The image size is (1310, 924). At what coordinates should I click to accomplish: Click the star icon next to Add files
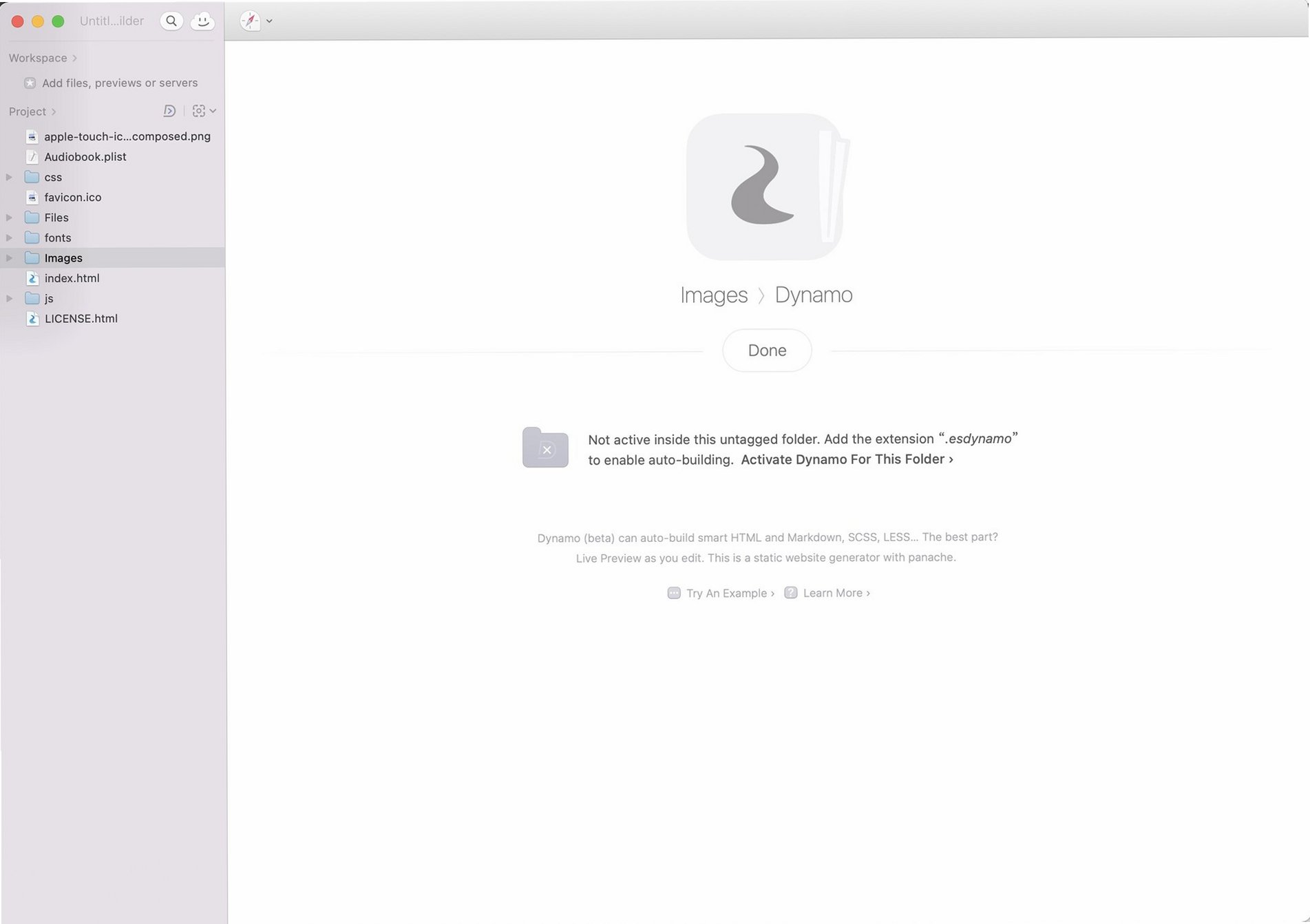coord(30,83)
